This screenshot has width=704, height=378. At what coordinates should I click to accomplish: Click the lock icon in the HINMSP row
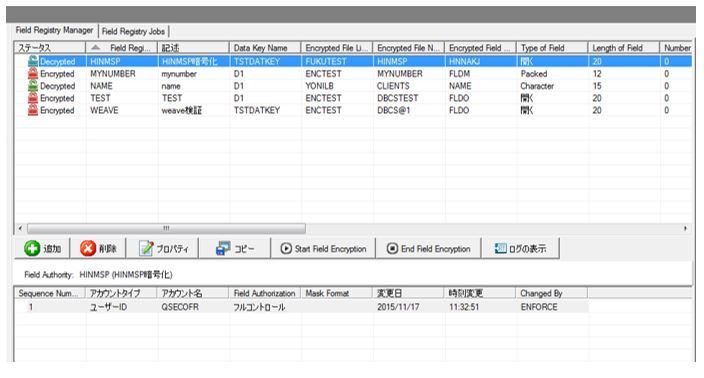(x=33, y=61)
